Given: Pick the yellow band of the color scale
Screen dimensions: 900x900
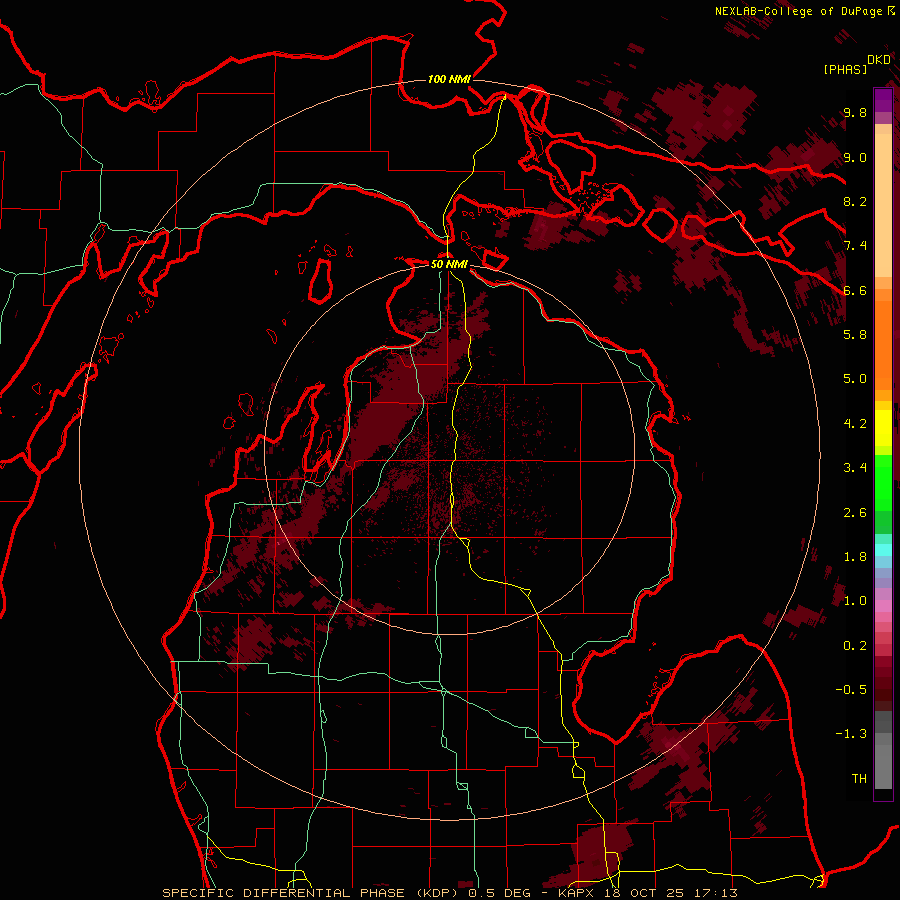Looking at the screenshot, I should 883,428.
